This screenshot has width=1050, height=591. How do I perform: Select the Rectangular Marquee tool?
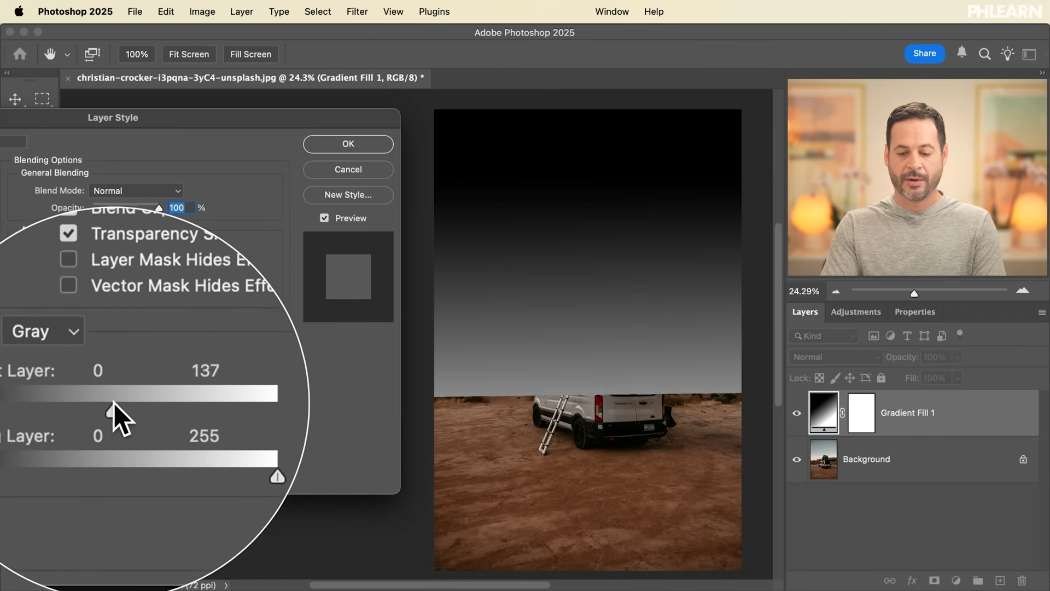[42, 99]
